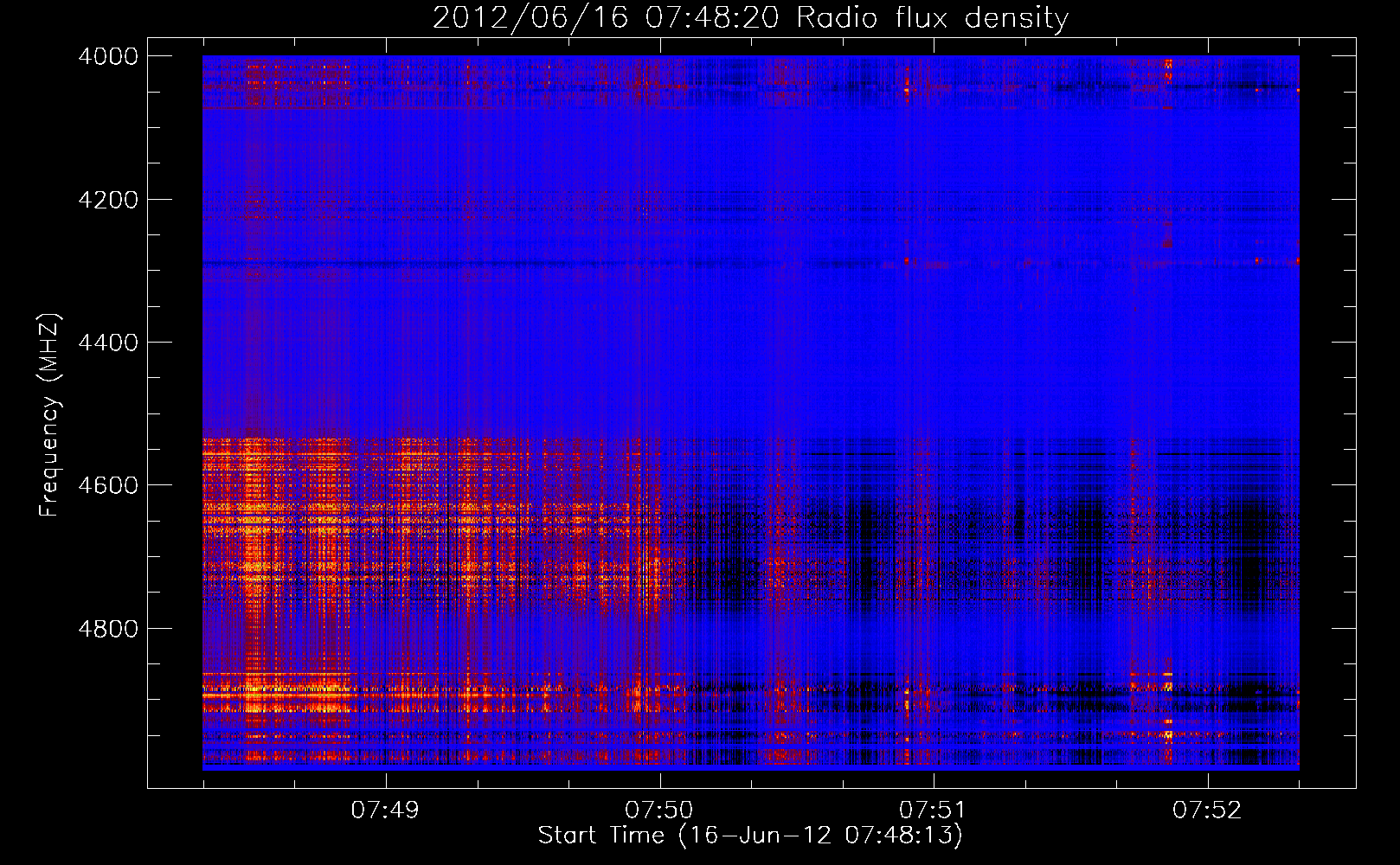This screenshot has width=1400, height=865.
Task: Click the 07:49 time axis label
Action: point(385,811)
